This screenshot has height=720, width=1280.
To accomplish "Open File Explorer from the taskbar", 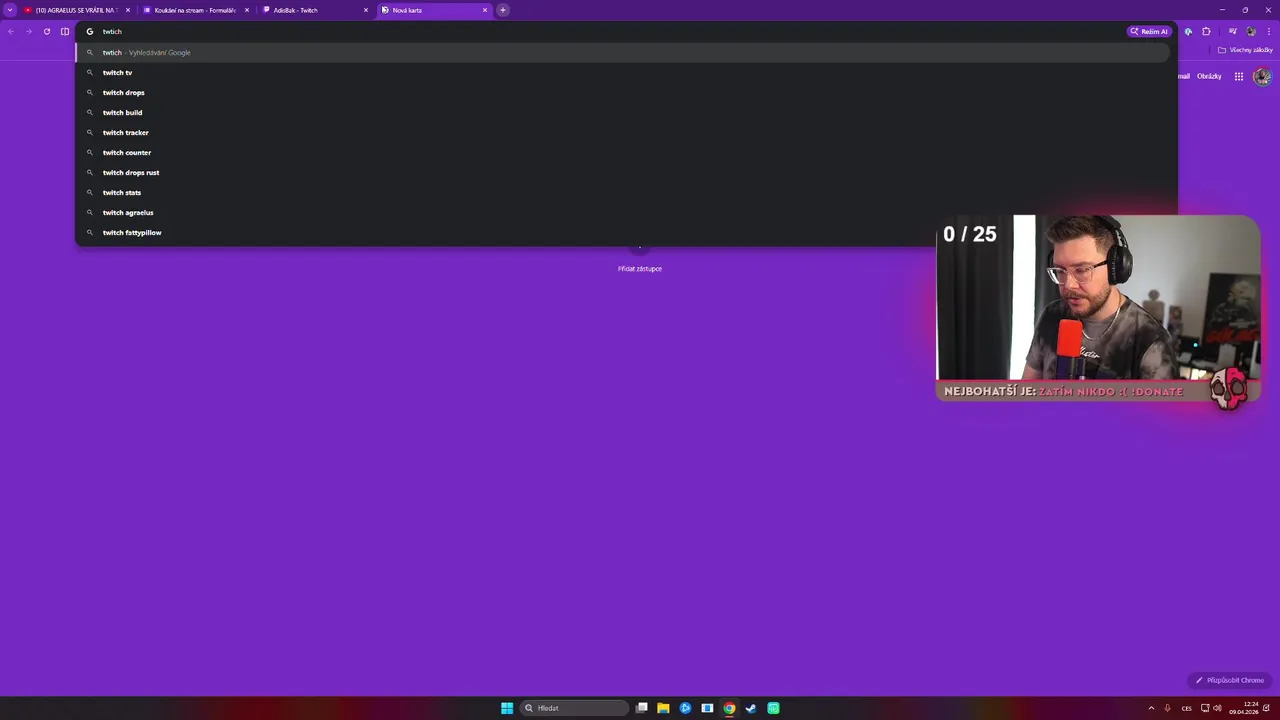I will click(x=663, y=708).
